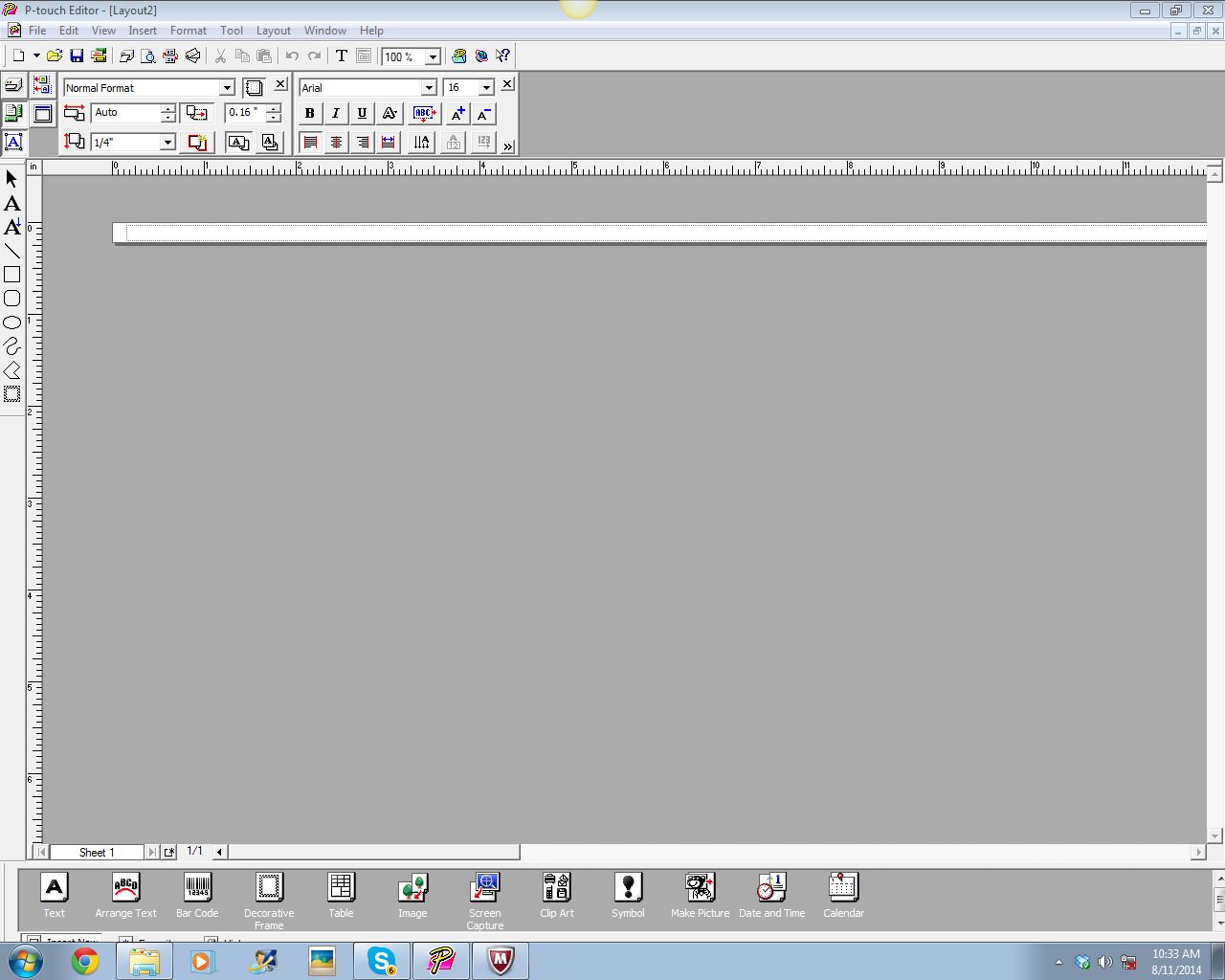
Task: Click the vertical scrollbar's down arrow
Action: (x=1214, y=836)
